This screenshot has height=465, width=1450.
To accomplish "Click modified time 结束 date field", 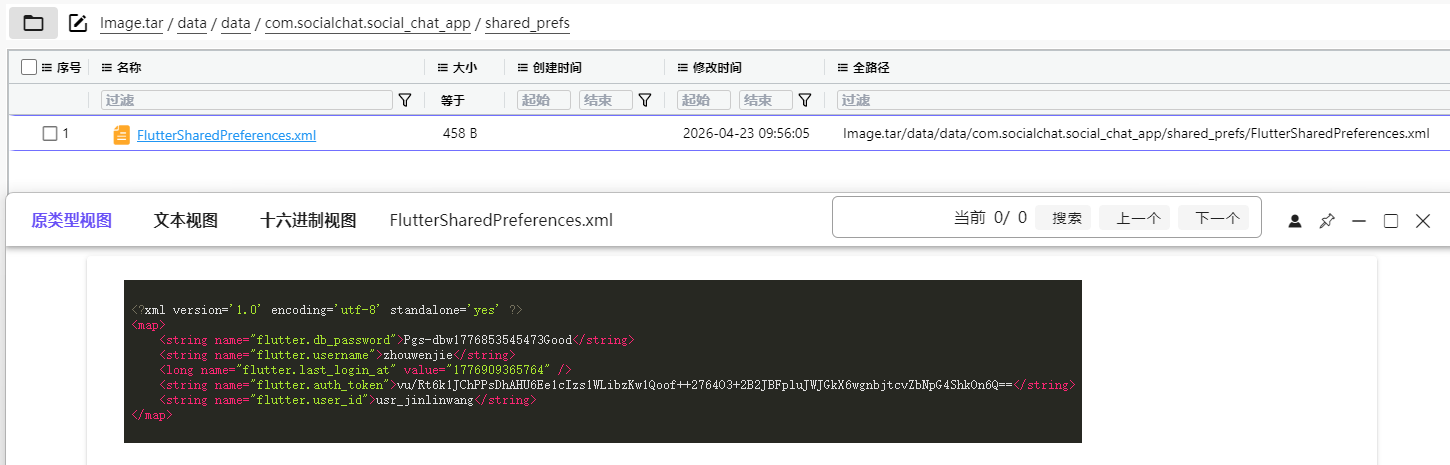I will pos(766,100).
